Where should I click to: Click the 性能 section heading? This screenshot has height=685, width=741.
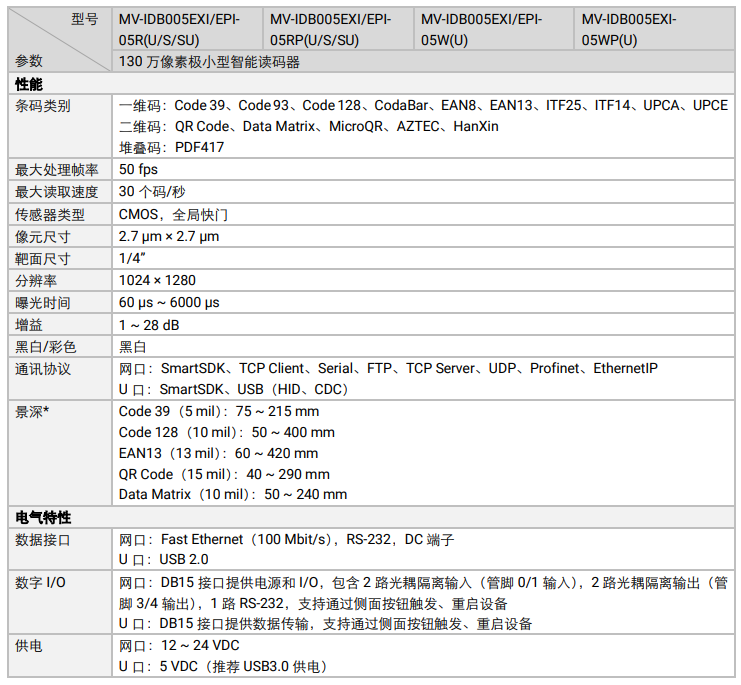29,84
